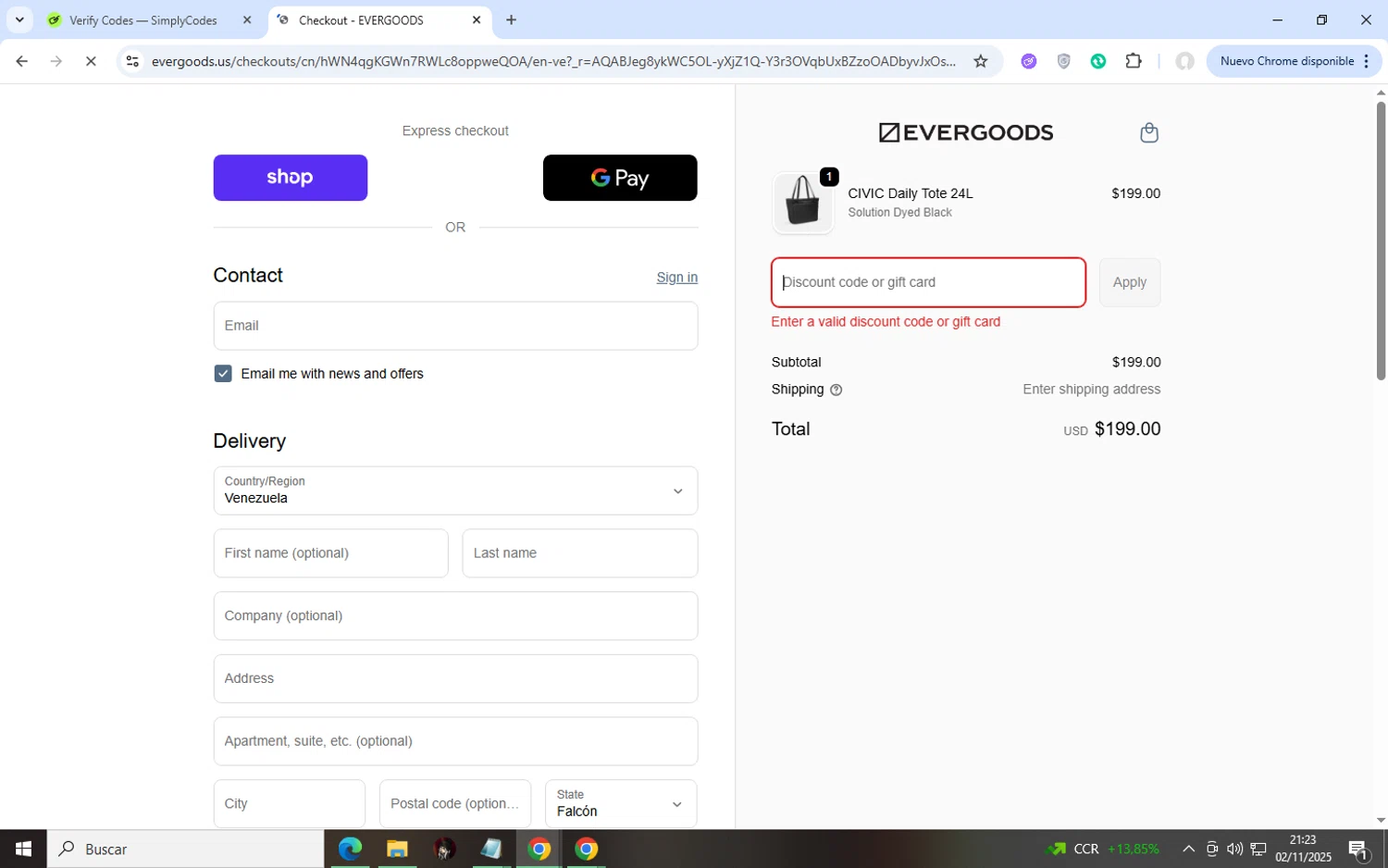Focus the Email input field

coord(455,326)
